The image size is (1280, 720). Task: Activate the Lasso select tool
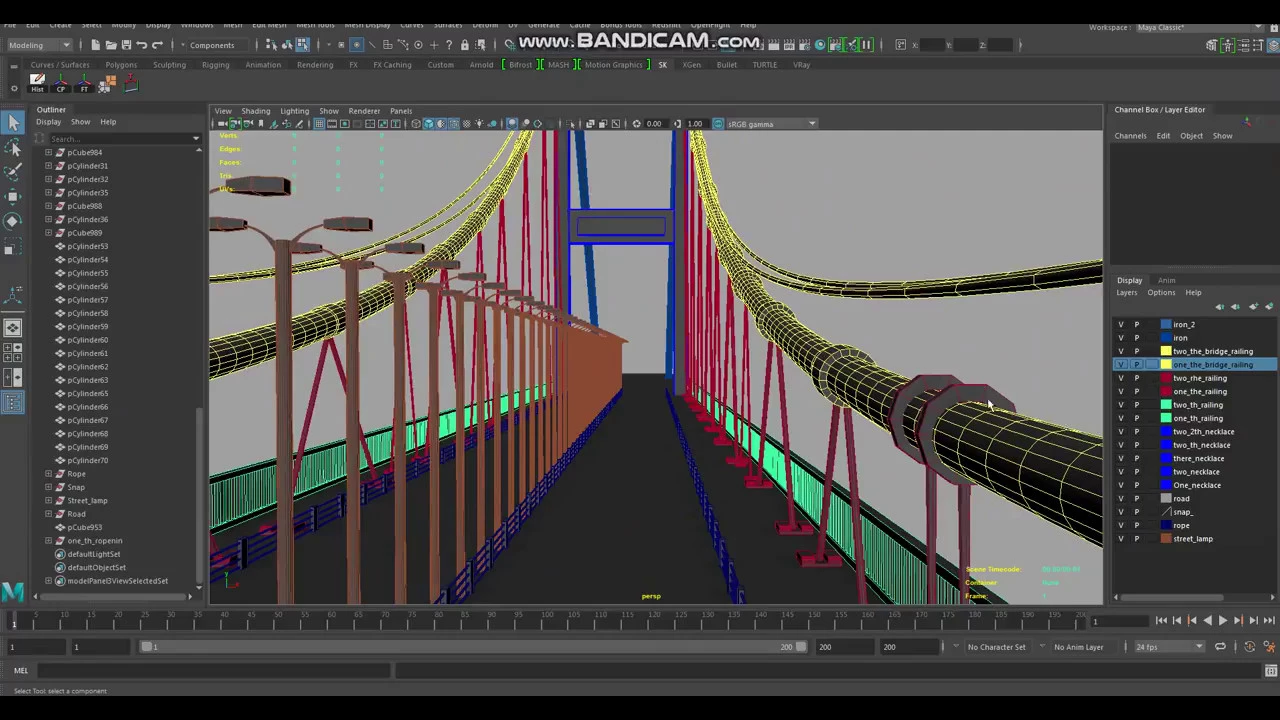pyautogui.click(x=13, y=148)
